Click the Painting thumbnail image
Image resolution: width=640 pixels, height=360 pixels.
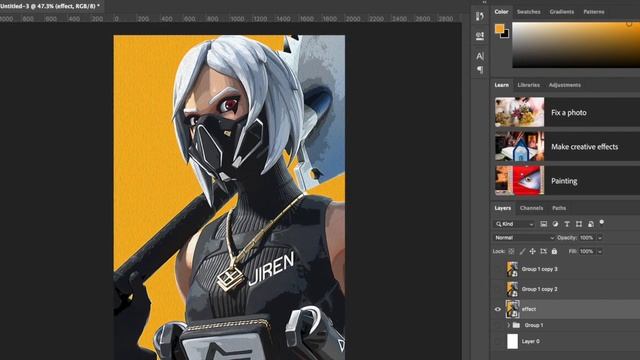tap(520, 180)
